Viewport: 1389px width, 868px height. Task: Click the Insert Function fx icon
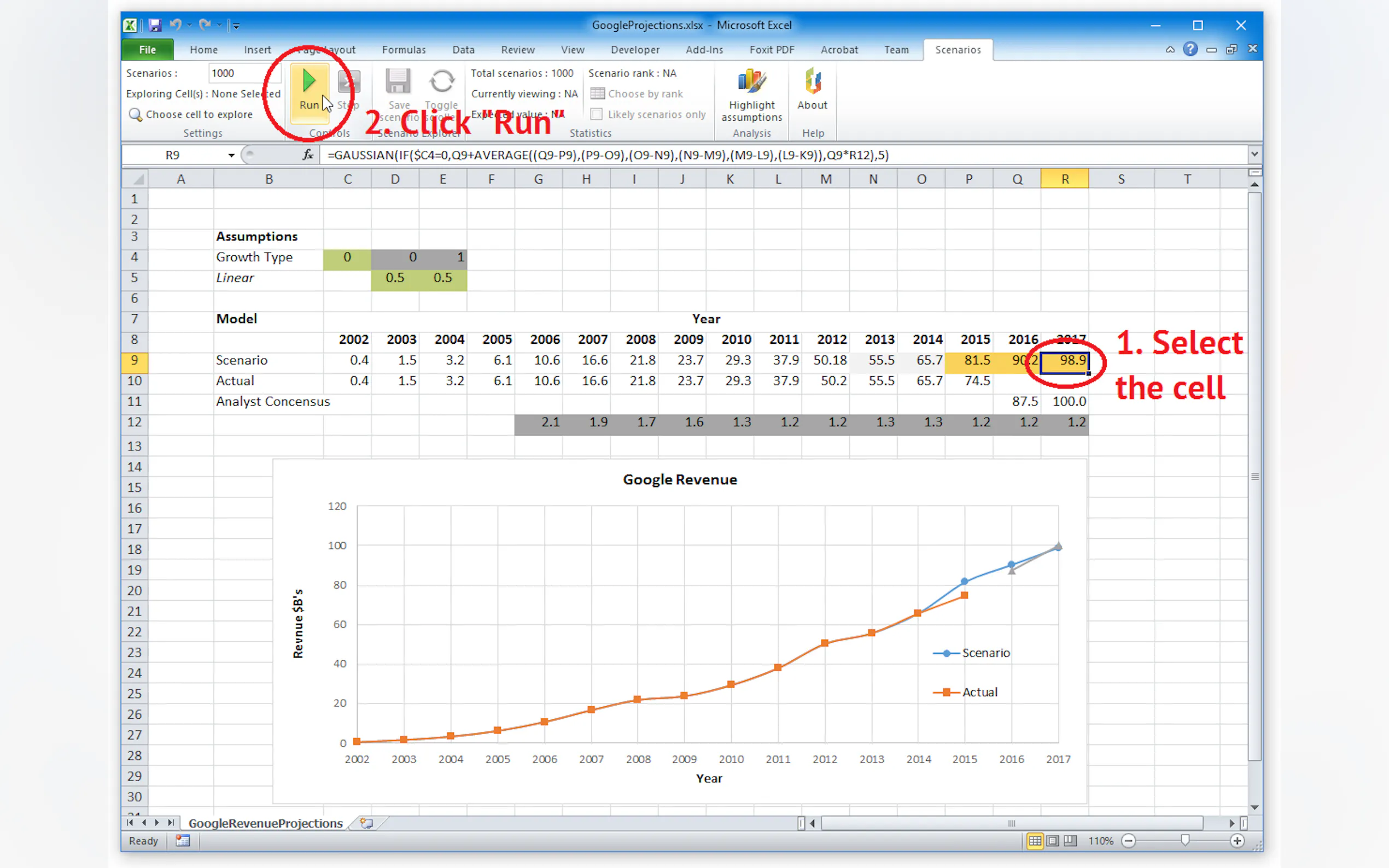(308, 155)
